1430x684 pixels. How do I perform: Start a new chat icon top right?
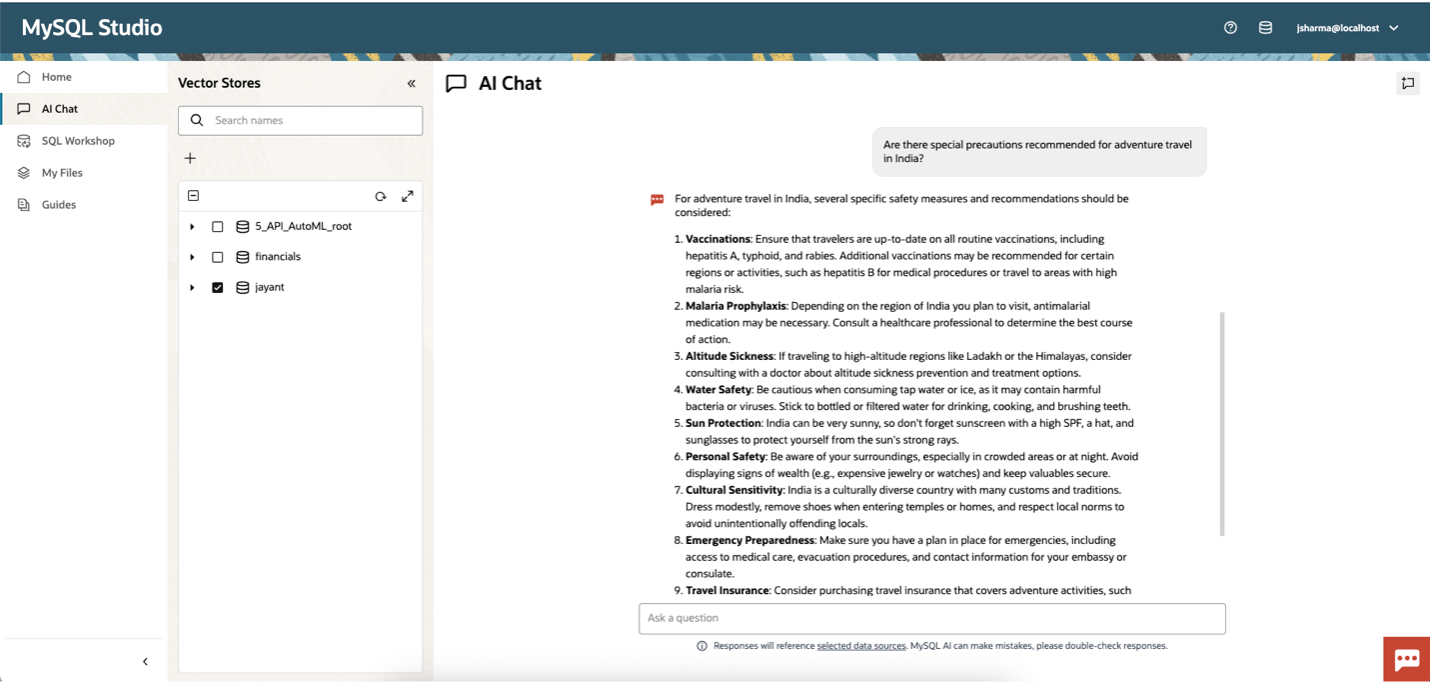coord(1408,84)
